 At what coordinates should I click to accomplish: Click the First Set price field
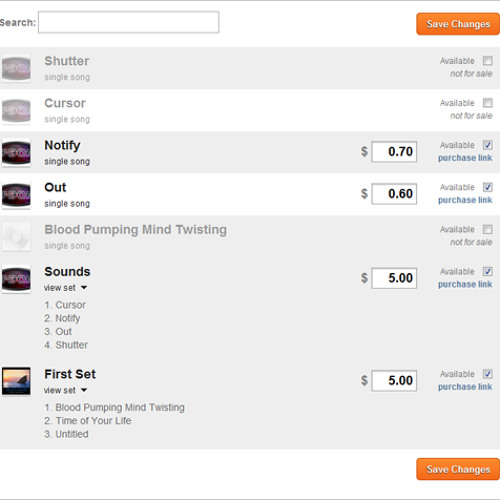[394, 381]
